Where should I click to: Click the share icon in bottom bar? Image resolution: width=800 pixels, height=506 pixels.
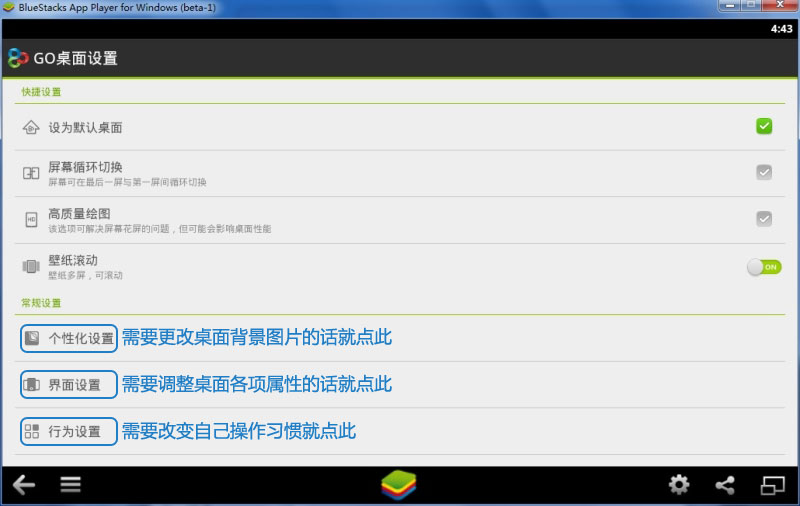(x=725, y=485)
